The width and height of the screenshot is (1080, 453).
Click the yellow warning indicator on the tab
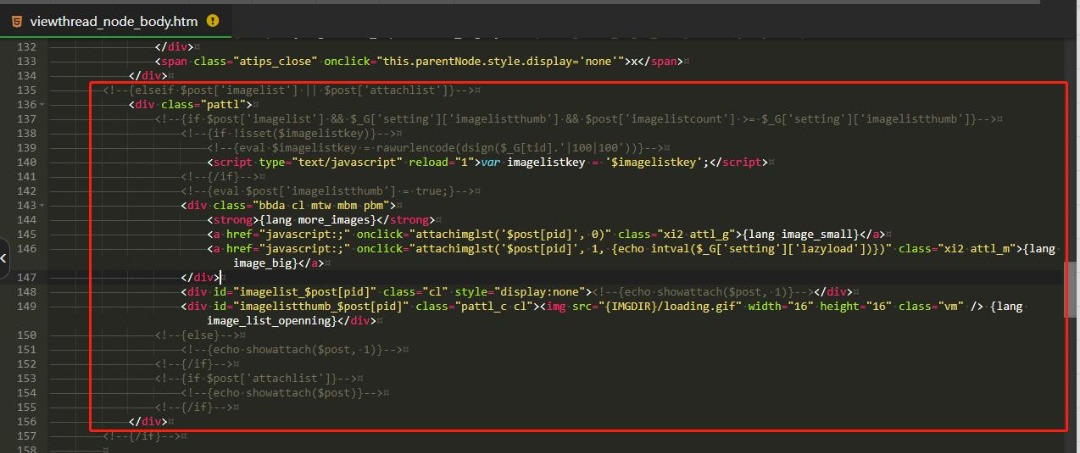(213, 21)
